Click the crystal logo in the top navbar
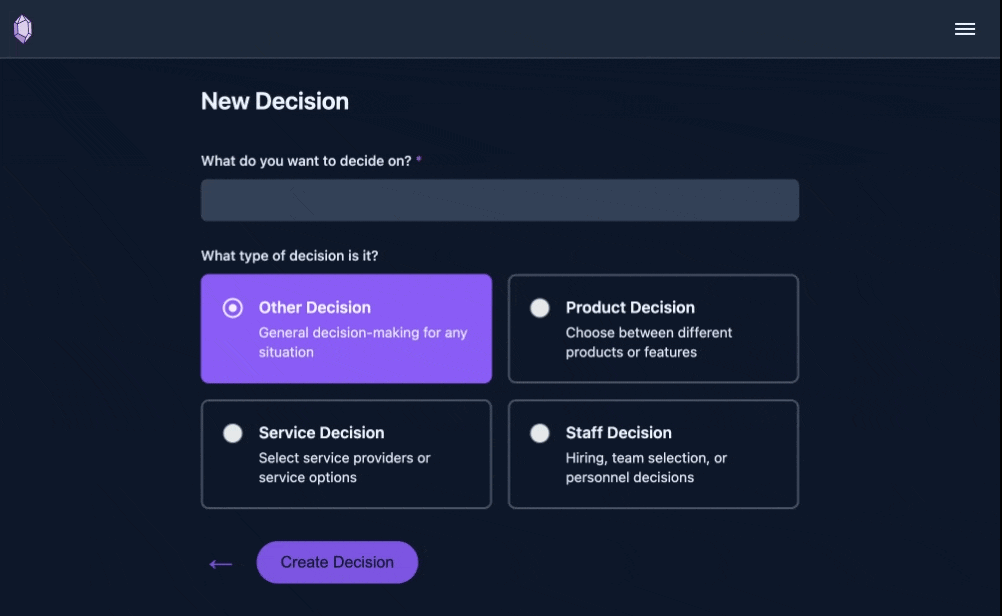 pos(23,29)
